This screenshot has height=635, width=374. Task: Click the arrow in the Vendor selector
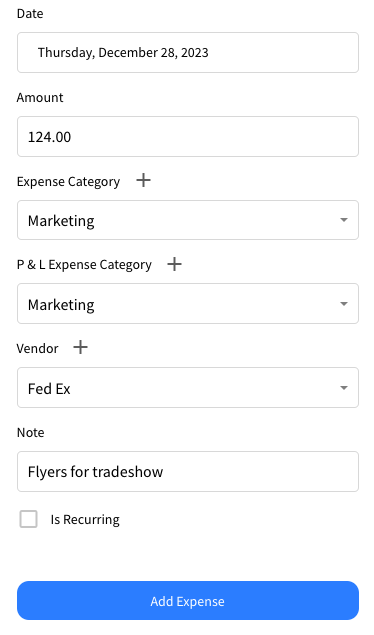pyautogui.click(x=344, y=388)
